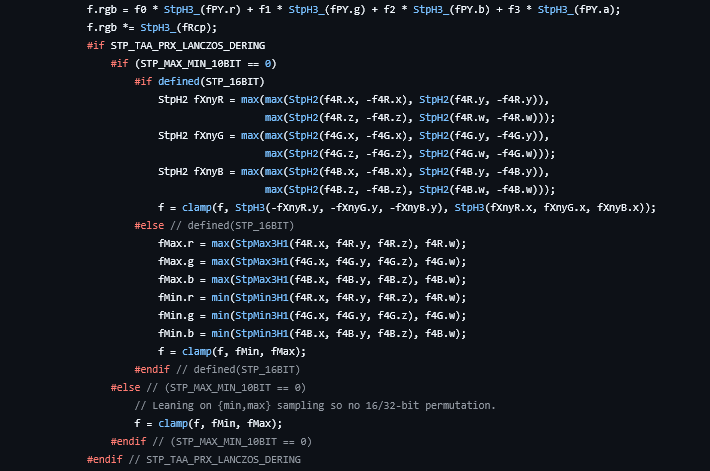Click the last #endif STP_TAA_PRX_LANCZOS_DERING line
The height and width of the screenshot is (471, 710).
(x=194, y=460)
